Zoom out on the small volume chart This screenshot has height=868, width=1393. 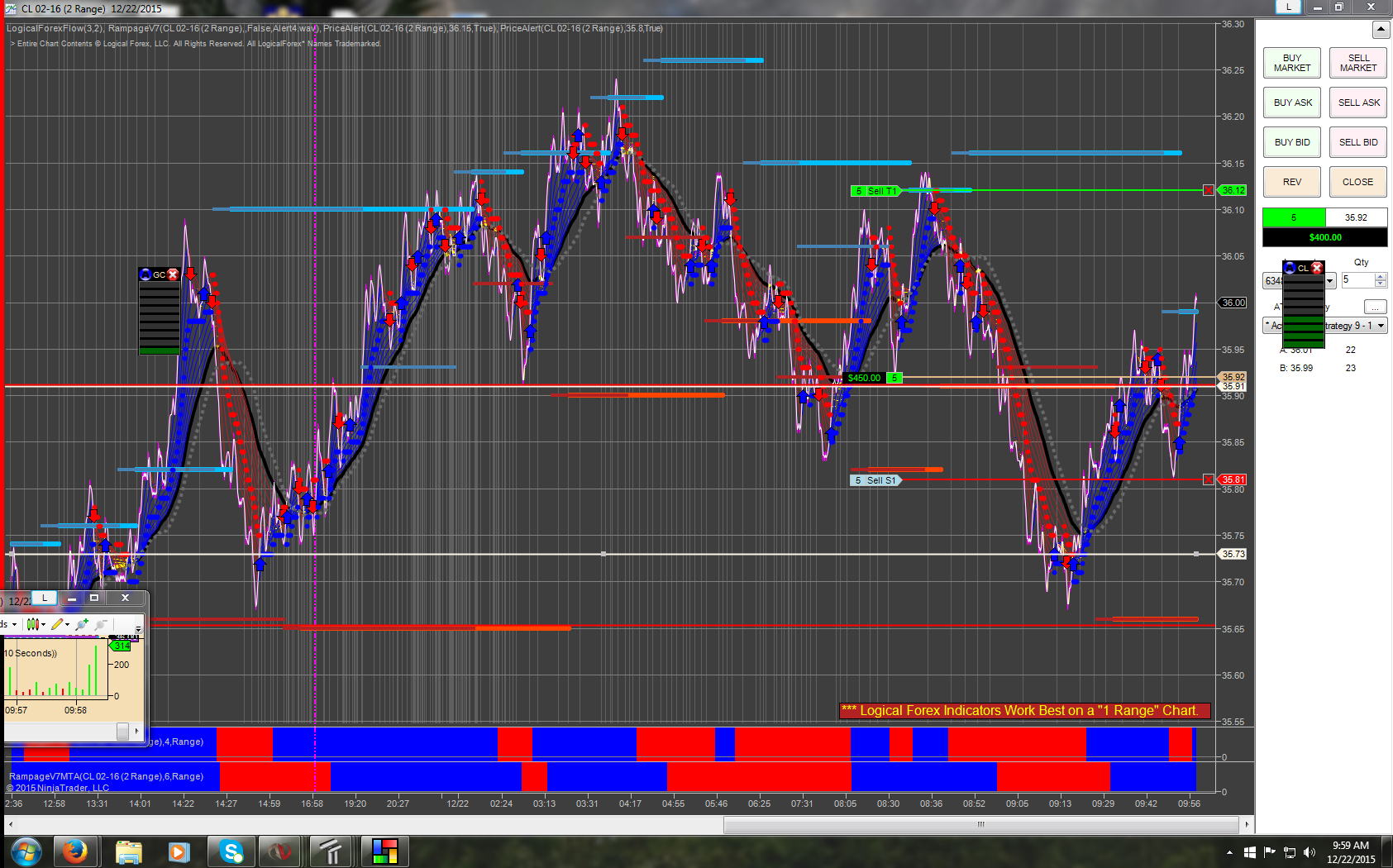click(x=101, y=624)
